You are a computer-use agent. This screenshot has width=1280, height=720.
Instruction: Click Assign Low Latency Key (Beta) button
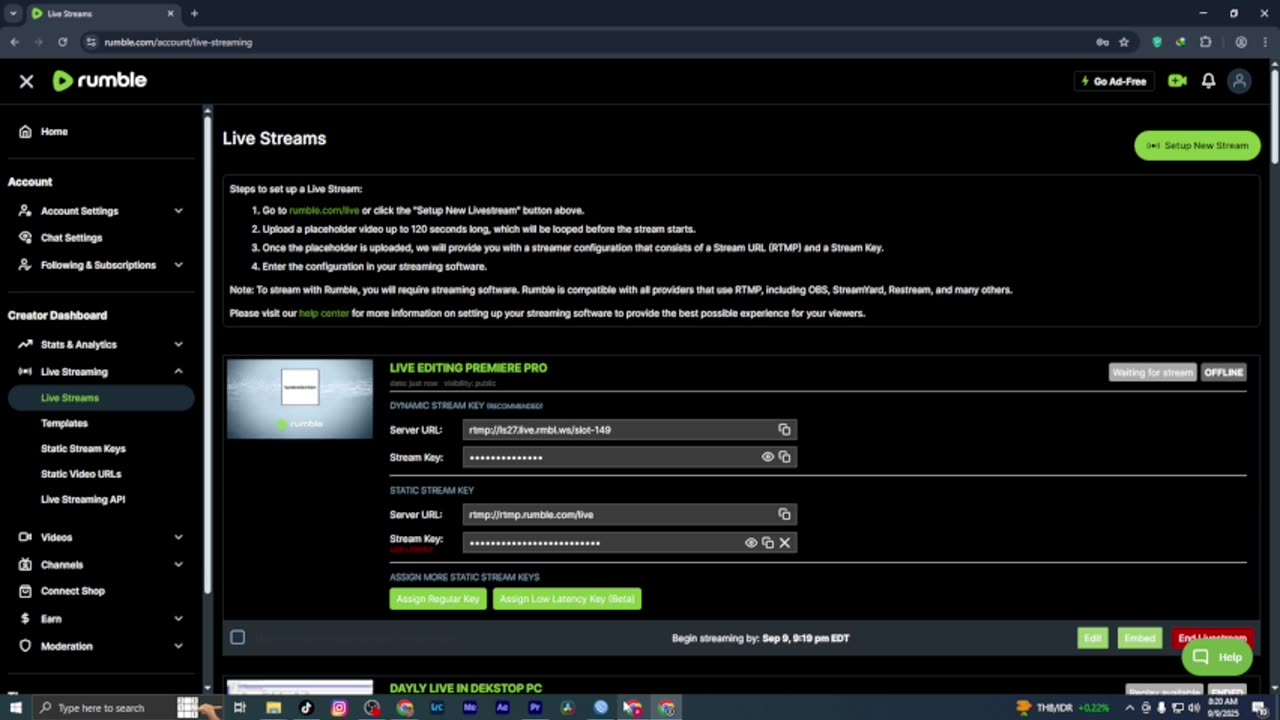(x=567, y=598)
